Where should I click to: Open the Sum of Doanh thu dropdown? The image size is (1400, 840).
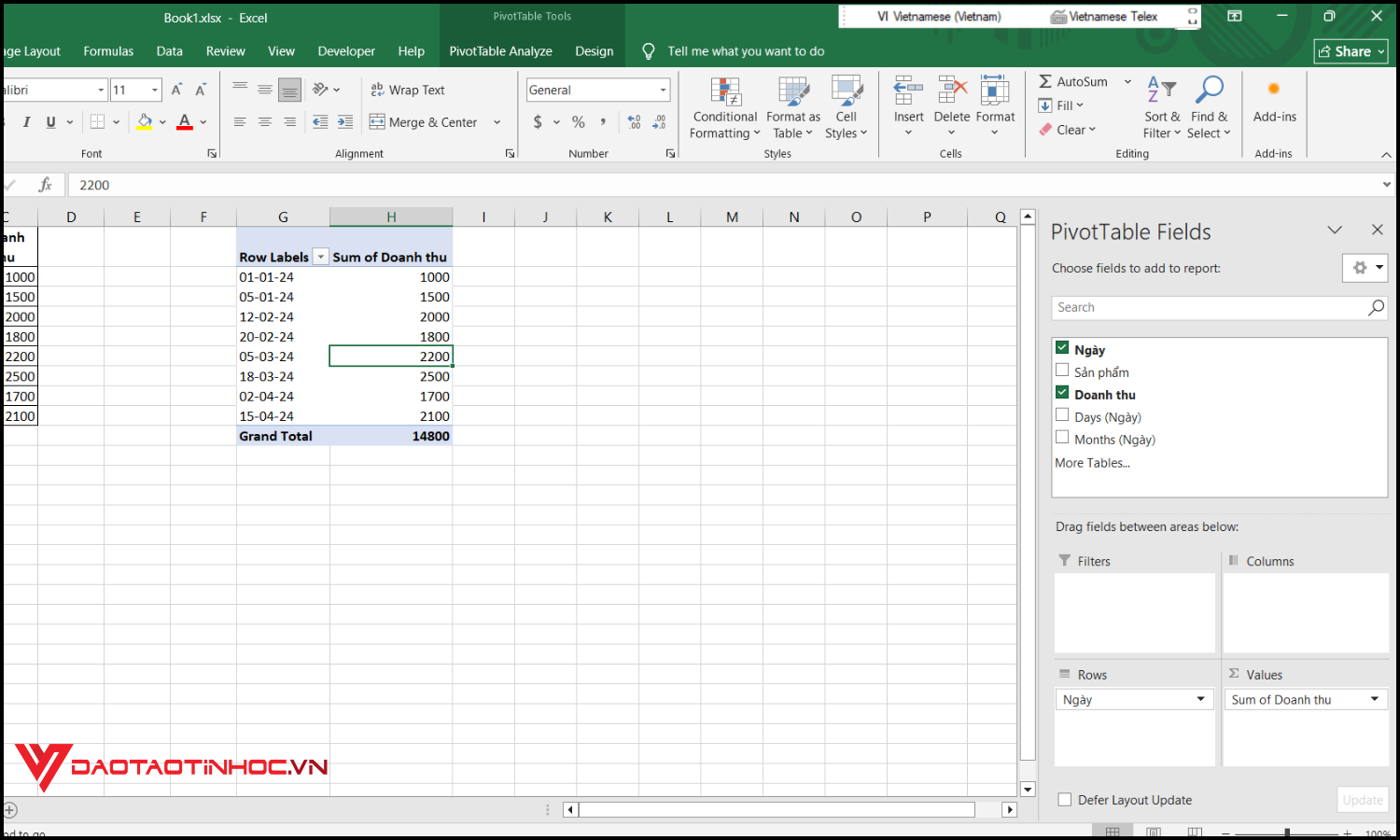coord(1372,698)
